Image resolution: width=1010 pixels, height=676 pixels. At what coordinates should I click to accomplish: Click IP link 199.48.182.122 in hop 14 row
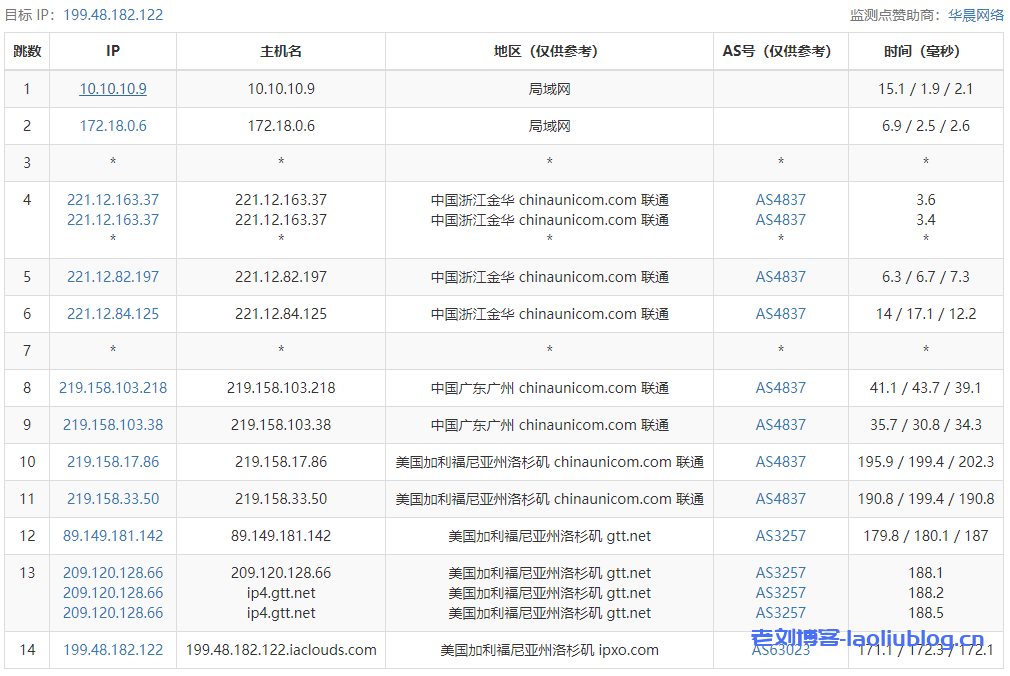point(113,650)
